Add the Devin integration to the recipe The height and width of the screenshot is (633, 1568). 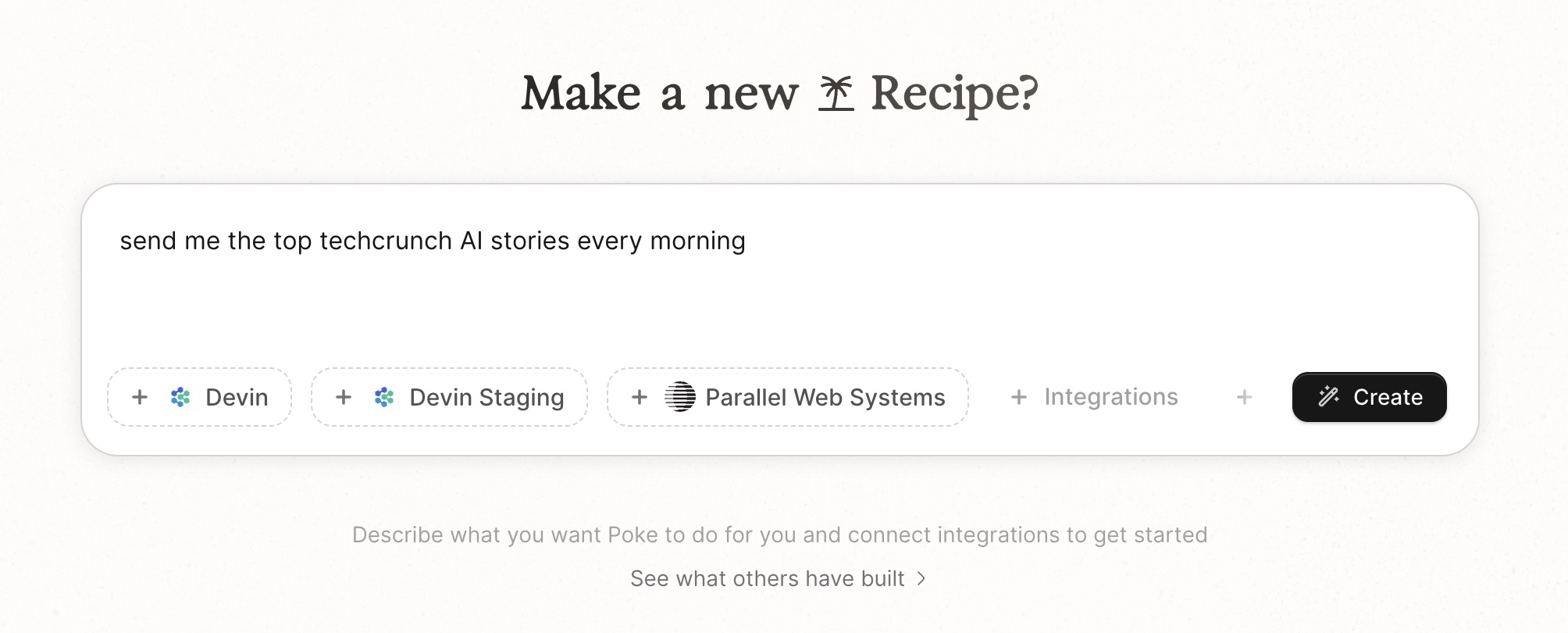point(199,397)
